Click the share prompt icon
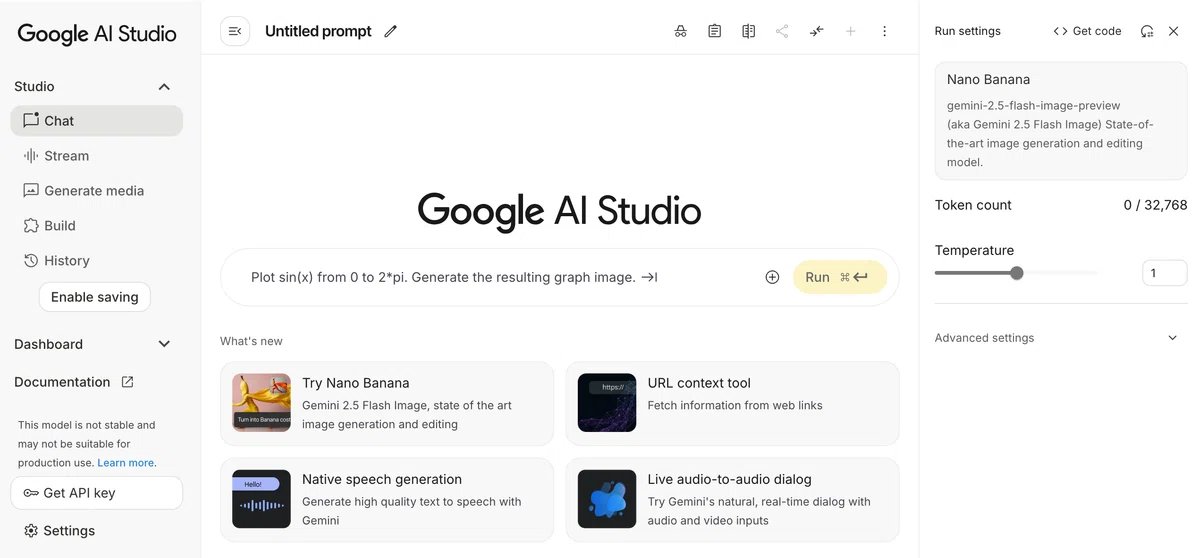The width and height of the screenshot is (1200, 558). coord(782,31)
